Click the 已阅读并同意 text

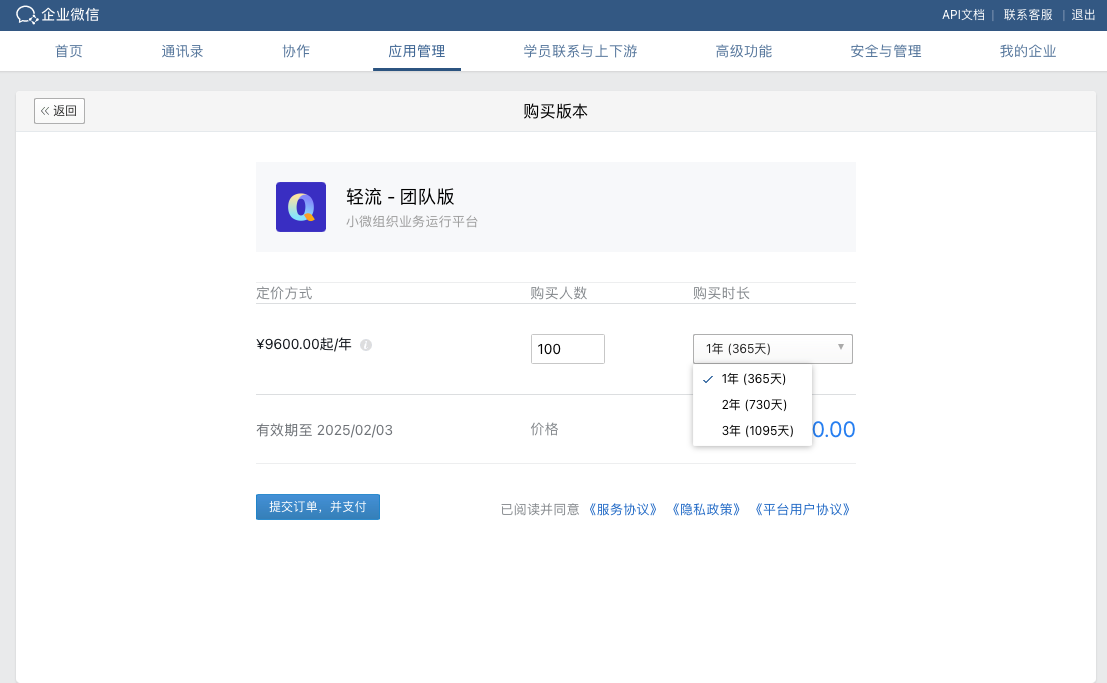click(539, 509)
